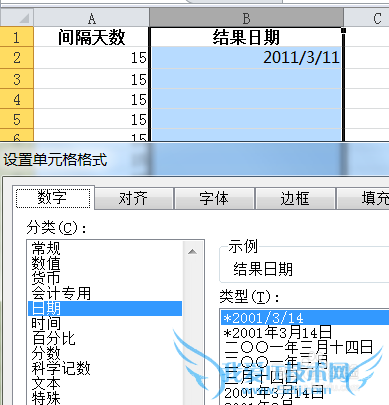
Task: Select date type *2001年3月14日
Action: point(305,332)
